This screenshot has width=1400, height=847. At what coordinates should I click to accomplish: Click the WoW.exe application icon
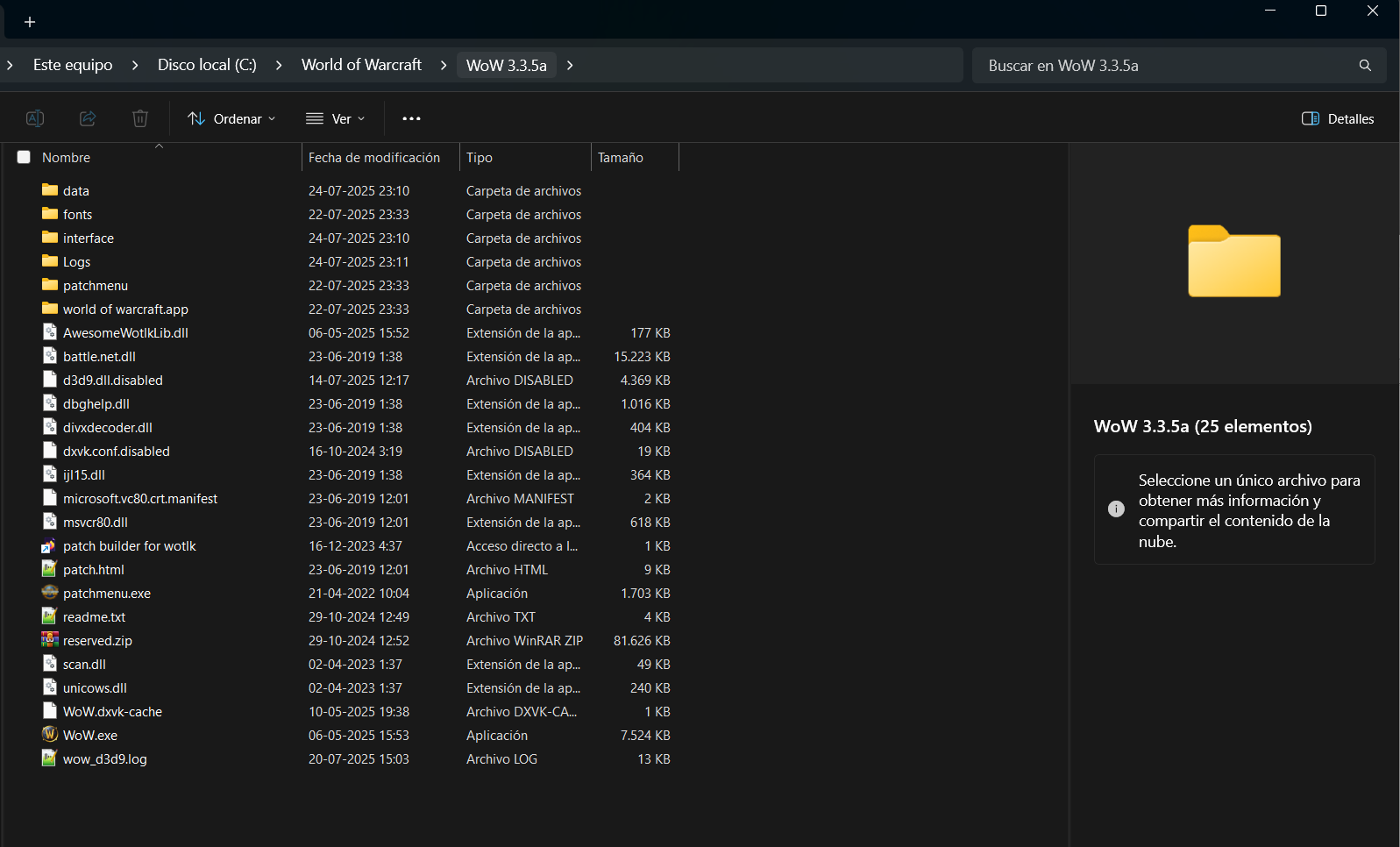[50, 734]
